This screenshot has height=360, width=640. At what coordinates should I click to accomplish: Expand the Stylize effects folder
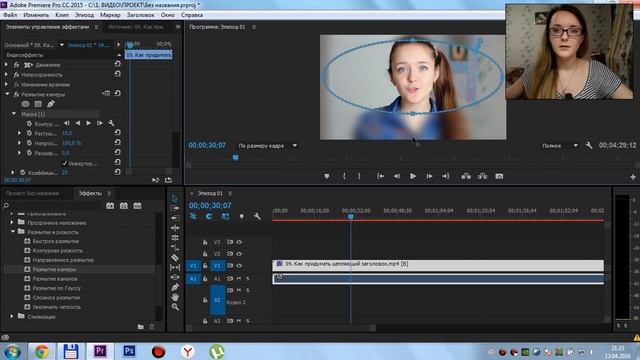coord(12,316)
